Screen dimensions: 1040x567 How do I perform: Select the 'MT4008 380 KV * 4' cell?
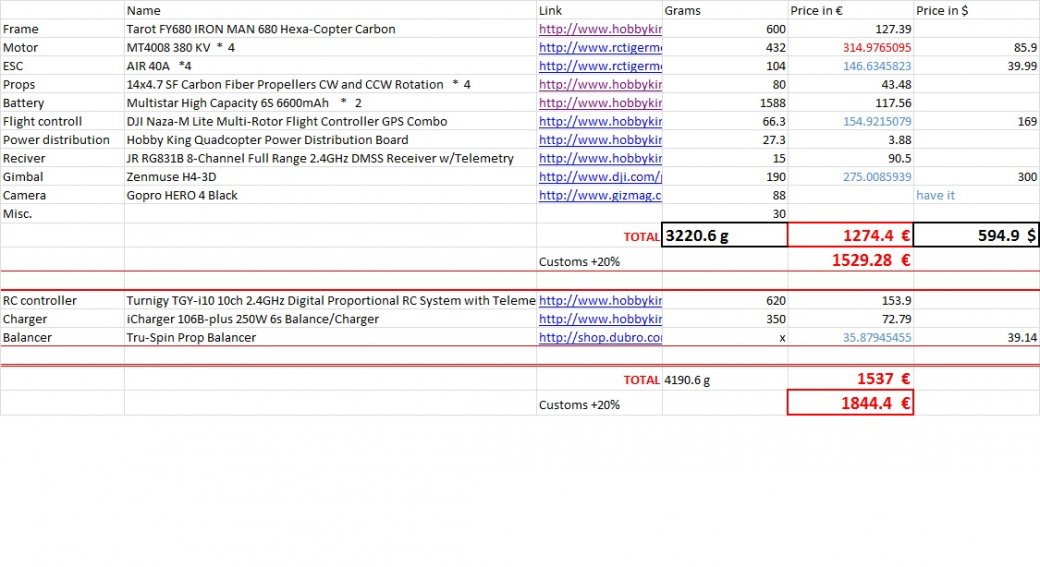tap(330, 48)
